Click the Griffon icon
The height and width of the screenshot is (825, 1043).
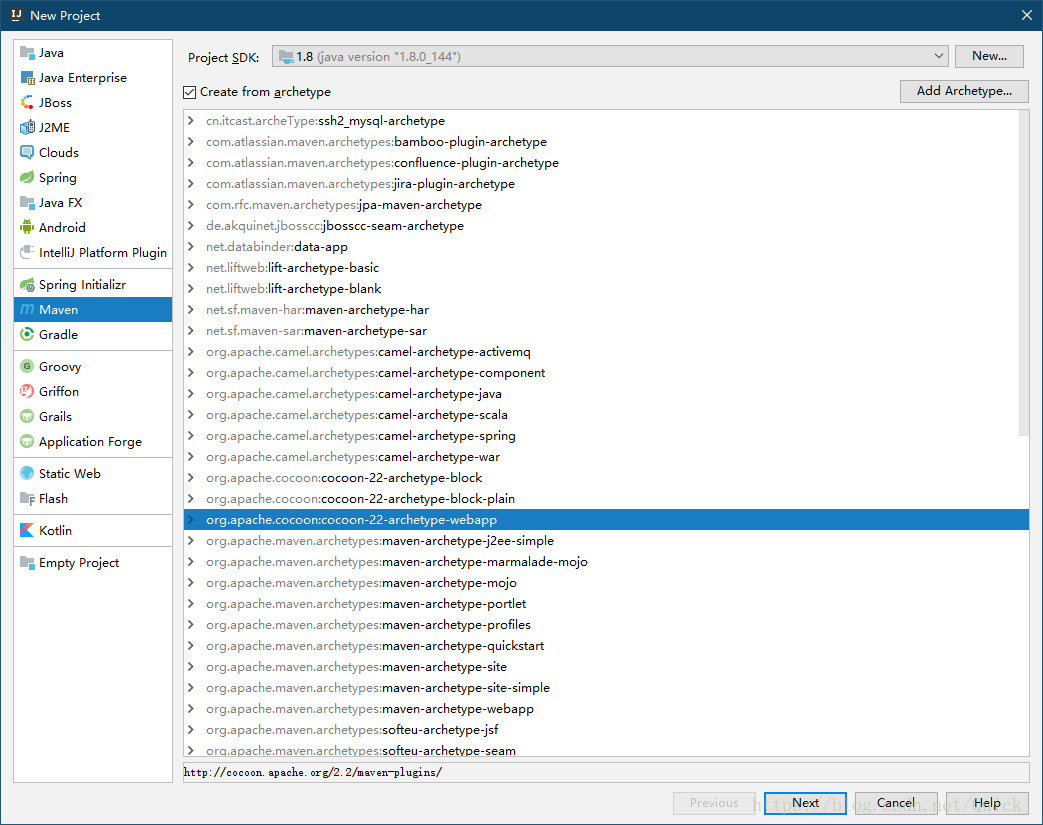click(27, 391)
